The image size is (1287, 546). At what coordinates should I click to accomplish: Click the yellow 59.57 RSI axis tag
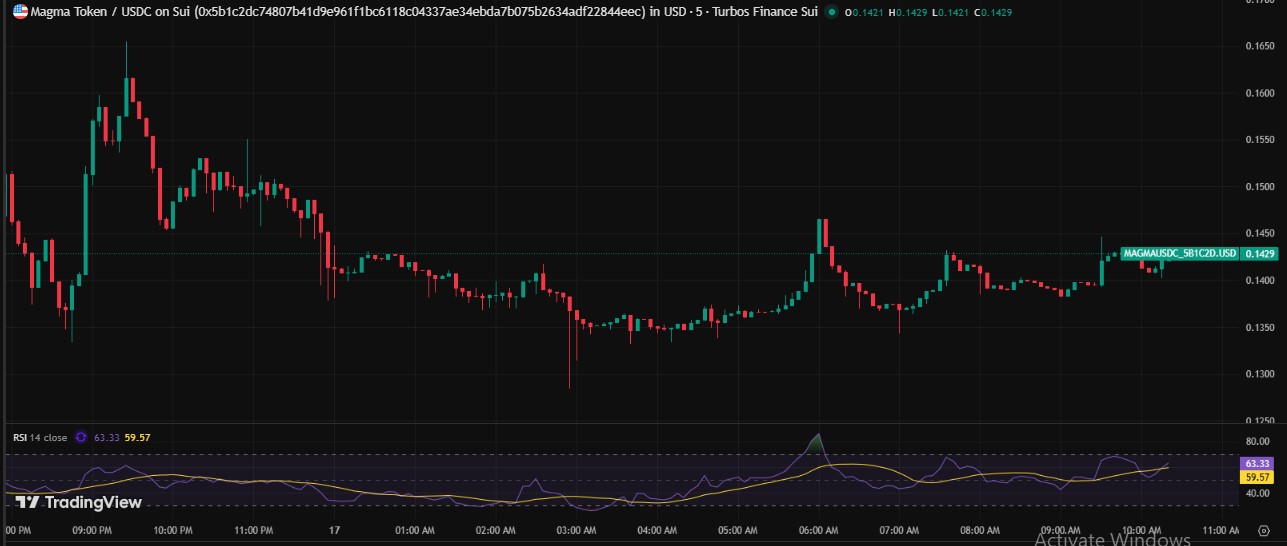tap(1257, 478)
